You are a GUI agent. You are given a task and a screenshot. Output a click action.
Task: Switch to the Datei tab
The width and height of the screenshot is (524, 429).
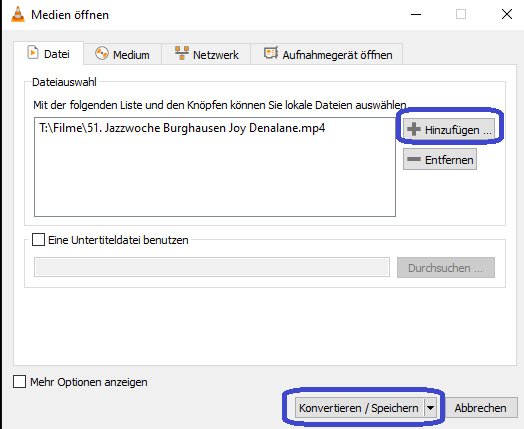tap(48, 53)
